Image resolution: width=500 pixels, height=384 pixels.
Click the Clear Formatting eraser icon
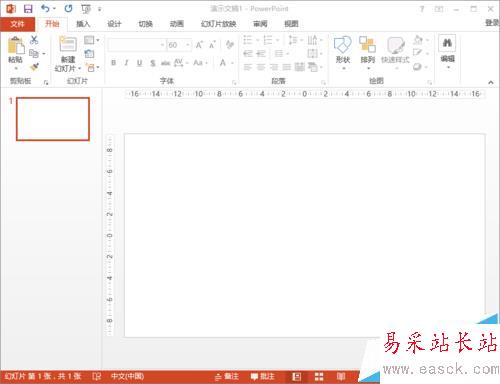pos(230,45)
